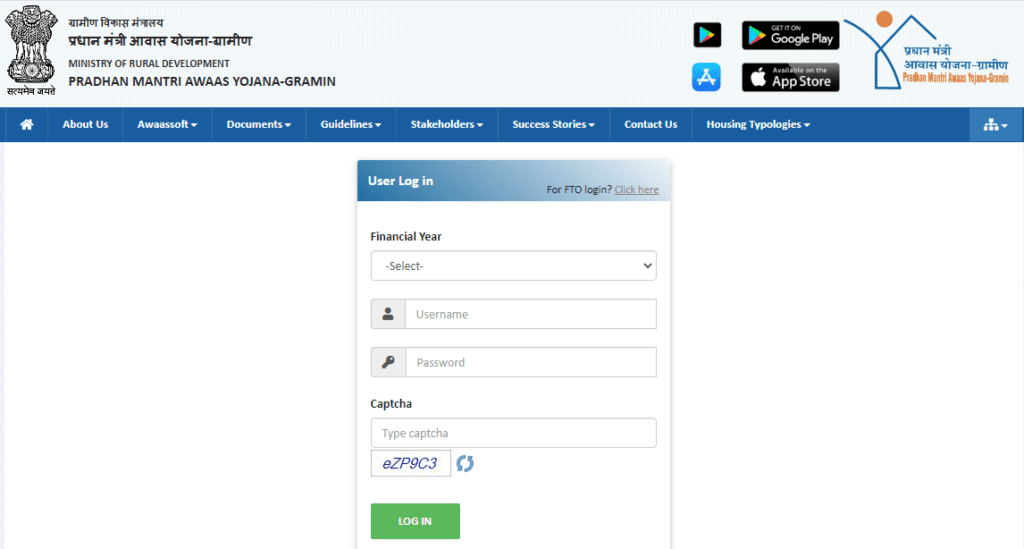This screenshot has height=549, width=1024.
Task: Click the key icon beside Password
Action: pyautogui.click(x=388, y=362)
